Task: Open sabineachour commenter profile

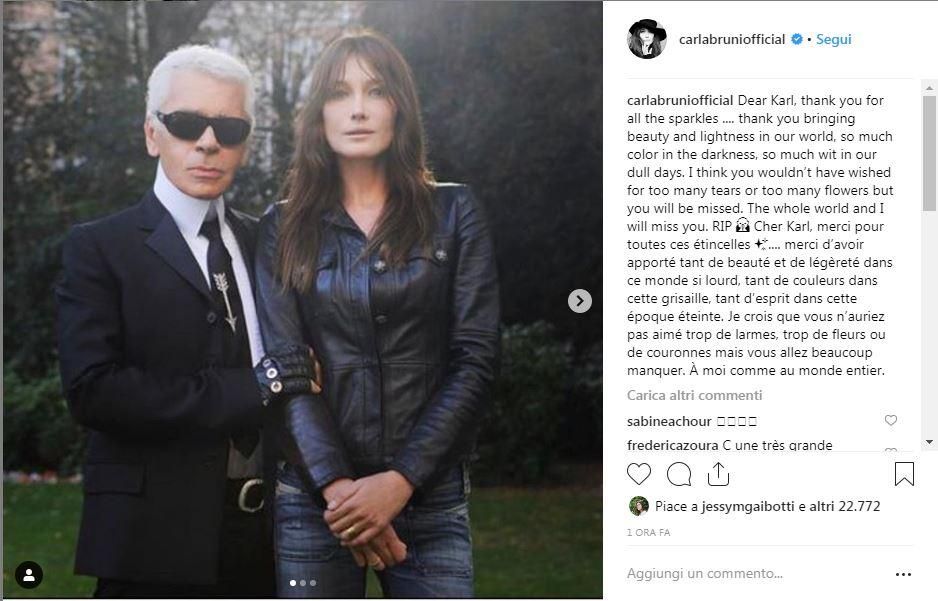Action: coord(669,421)
